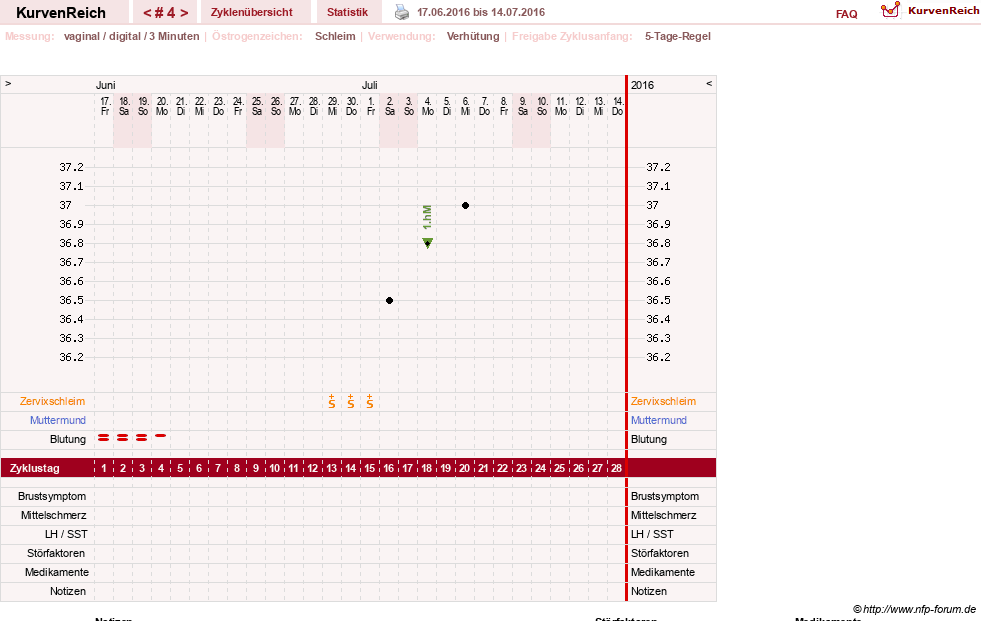Viewport: 981px width, 621px height.
Task: Open the FAQ link
Action: 846,14
